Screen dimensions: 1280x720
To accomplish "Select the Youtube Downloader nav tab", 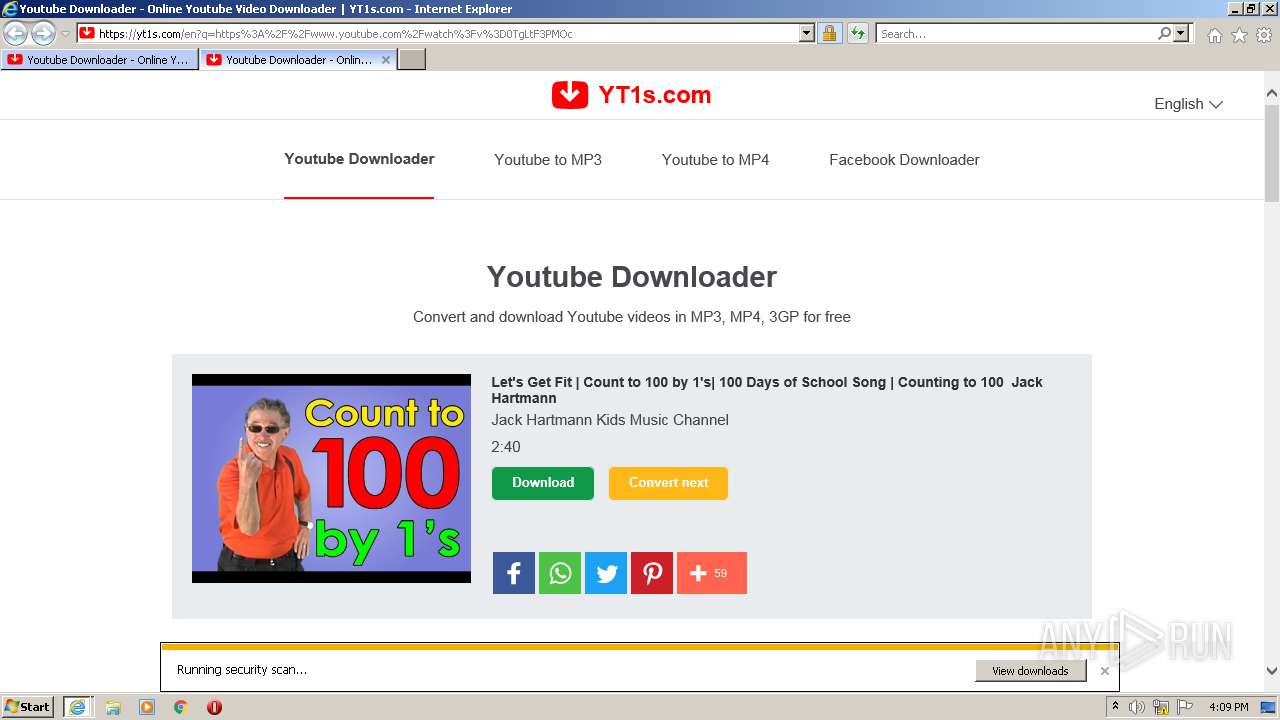I will pyautogui.click(x=359, y=159).
